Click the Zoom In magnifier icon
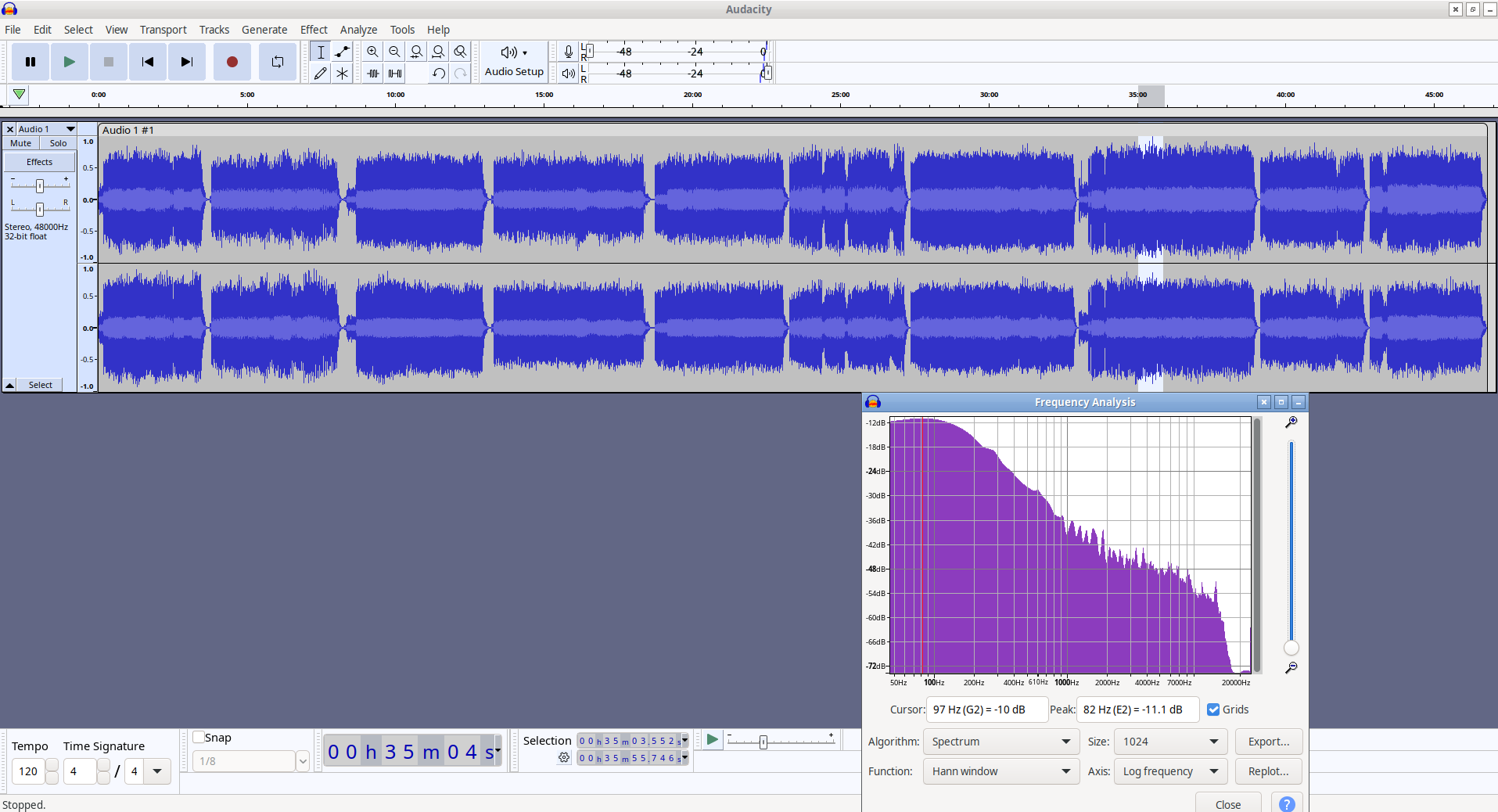 point(373,52)
